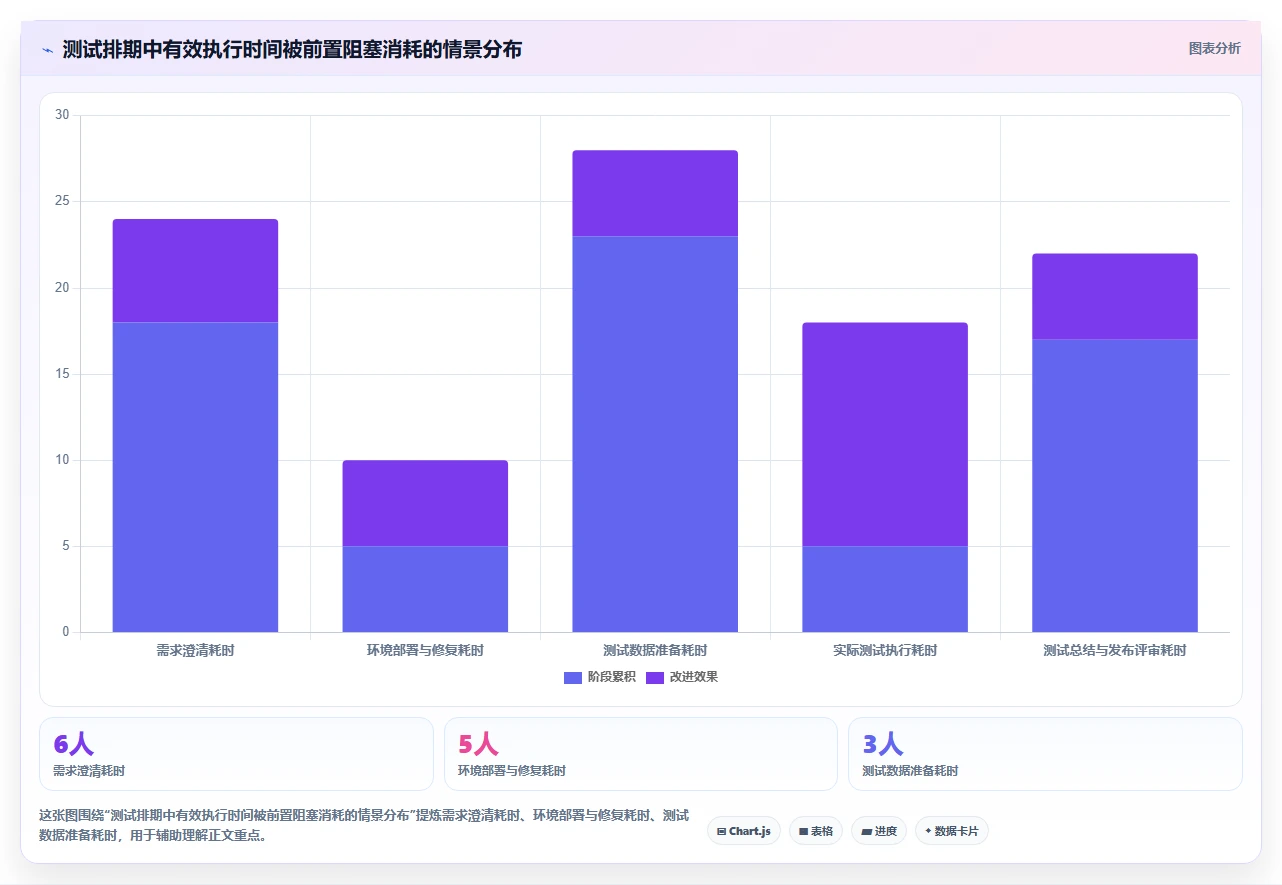Viewport: 1282px width, 885px height.
Task: Click the 6人 需求澄清耗时 stat card
Action: click(236, 754)
